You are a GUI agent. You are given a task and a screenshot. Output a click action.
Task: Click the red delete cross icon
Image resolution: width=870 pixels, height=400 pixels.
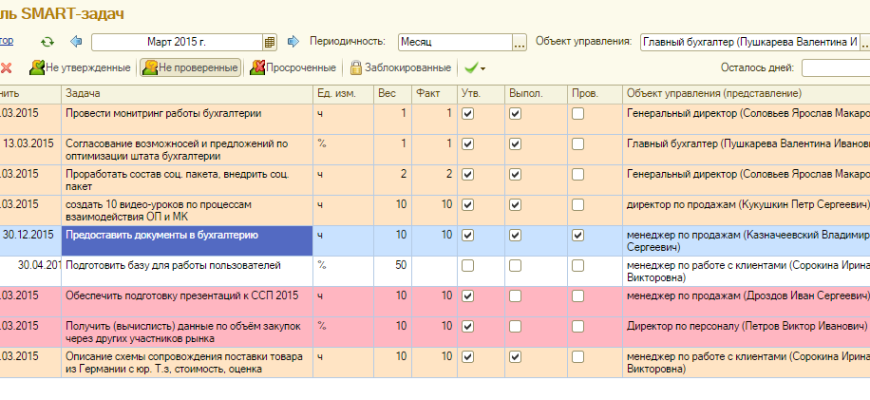[x=6, y=68]
